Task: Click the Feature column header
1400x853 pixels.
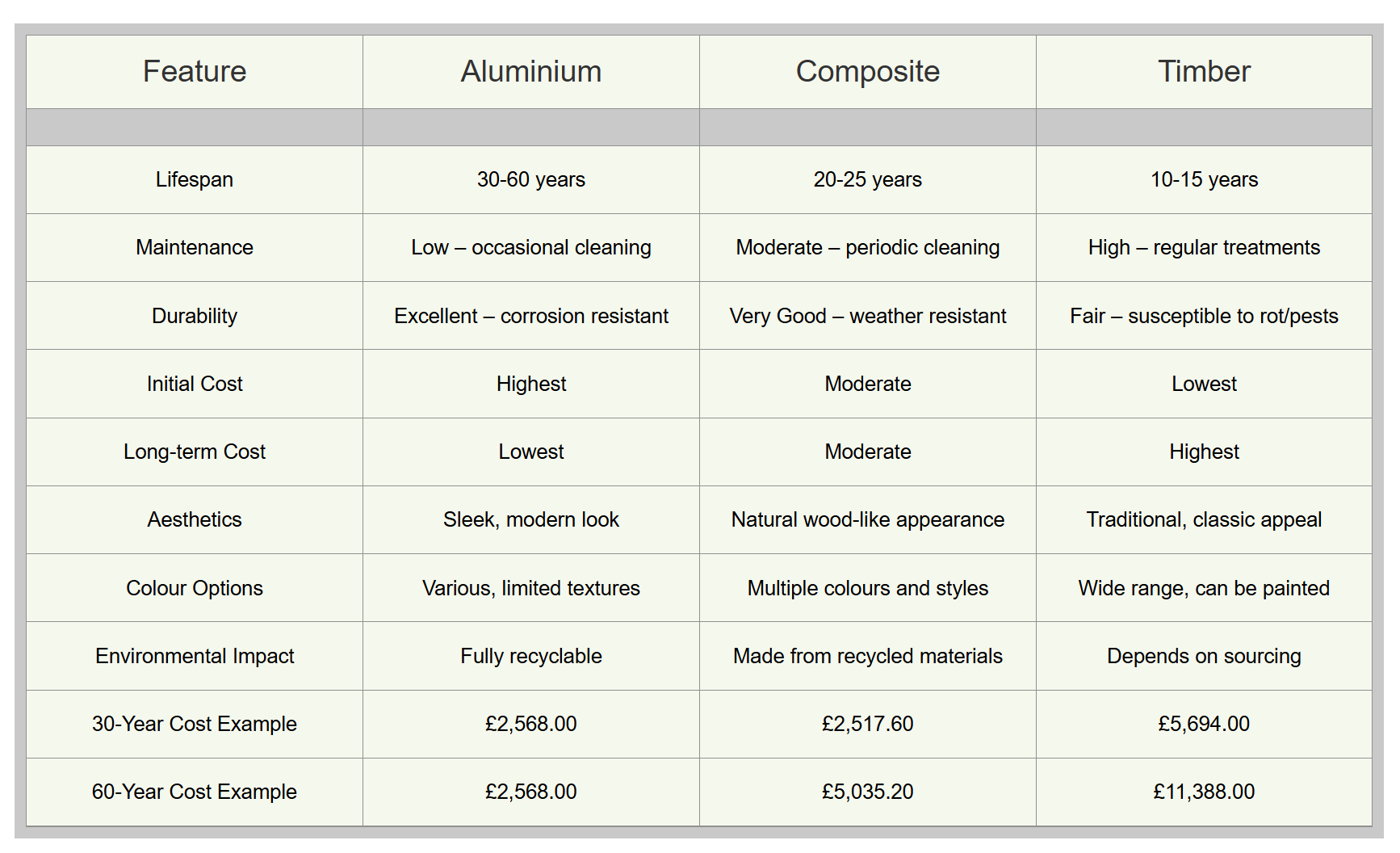Action: [x=195, y=72]
